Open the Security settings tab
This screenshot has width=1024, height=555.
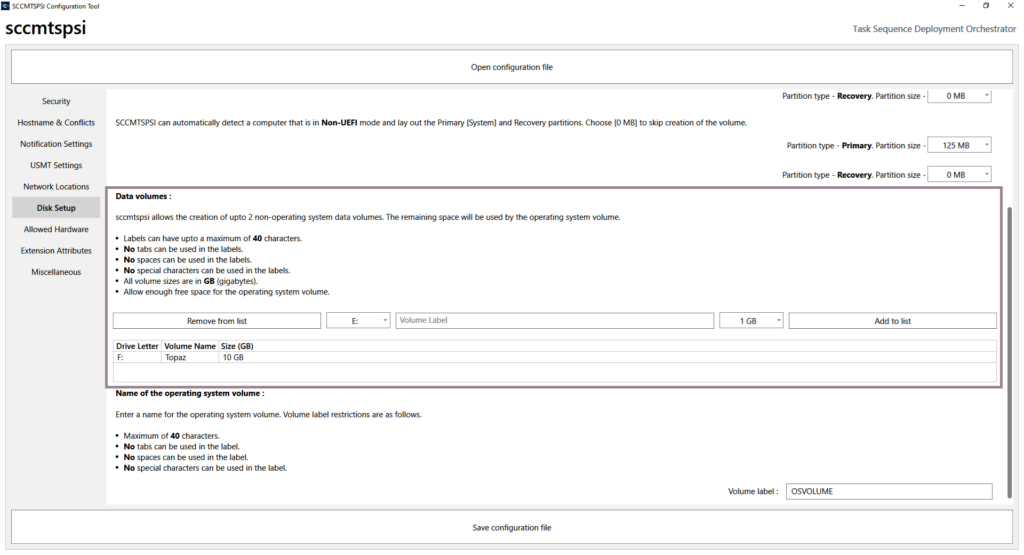click(56, 101)
